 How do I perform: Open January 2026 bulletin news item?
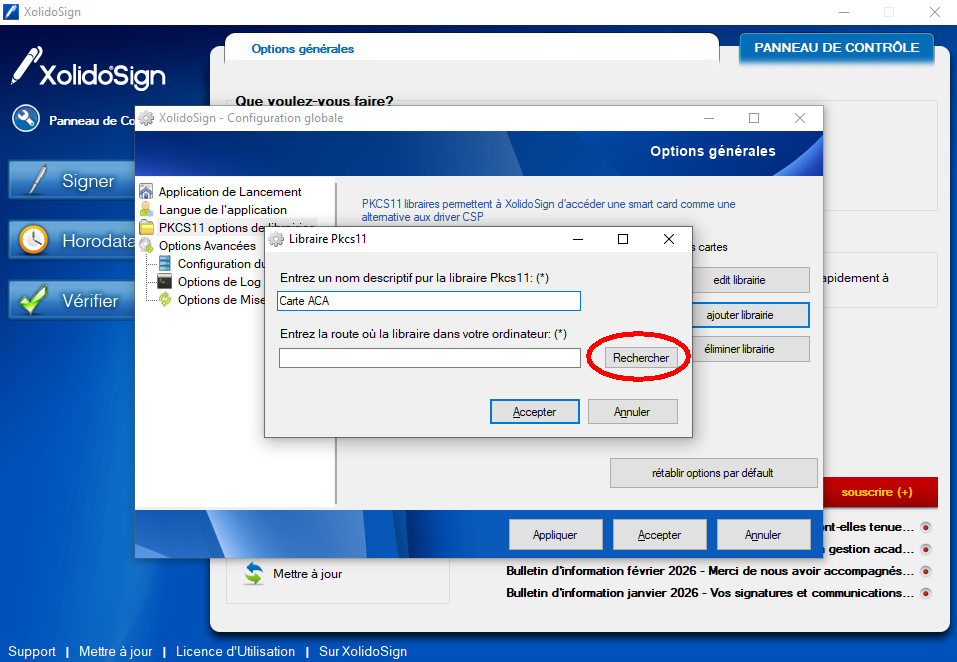pyautogui.click(x=709, y=593)
